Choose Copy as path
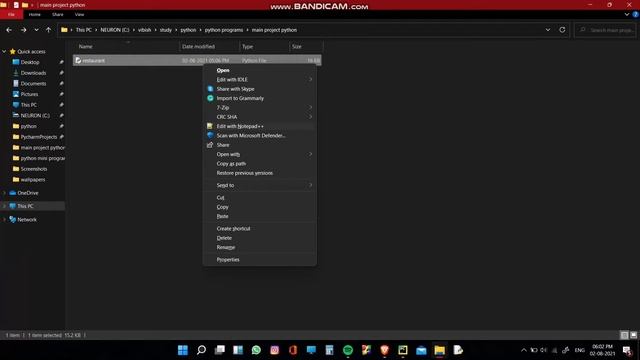The height and width of the screenshot is (360, 640). pyautogui.click(x=260, y=164)
